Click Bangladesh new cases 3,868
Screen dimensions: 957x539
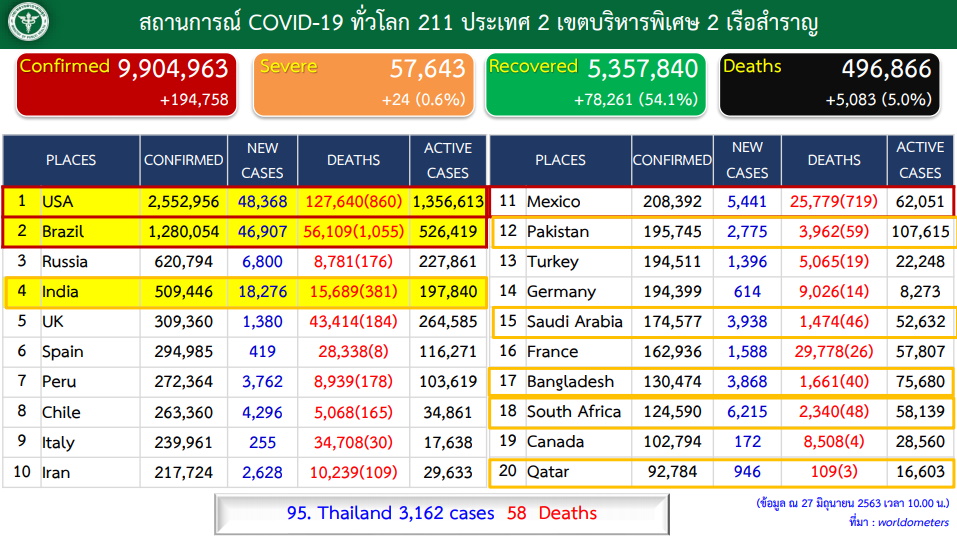click(x=747, y=382)
